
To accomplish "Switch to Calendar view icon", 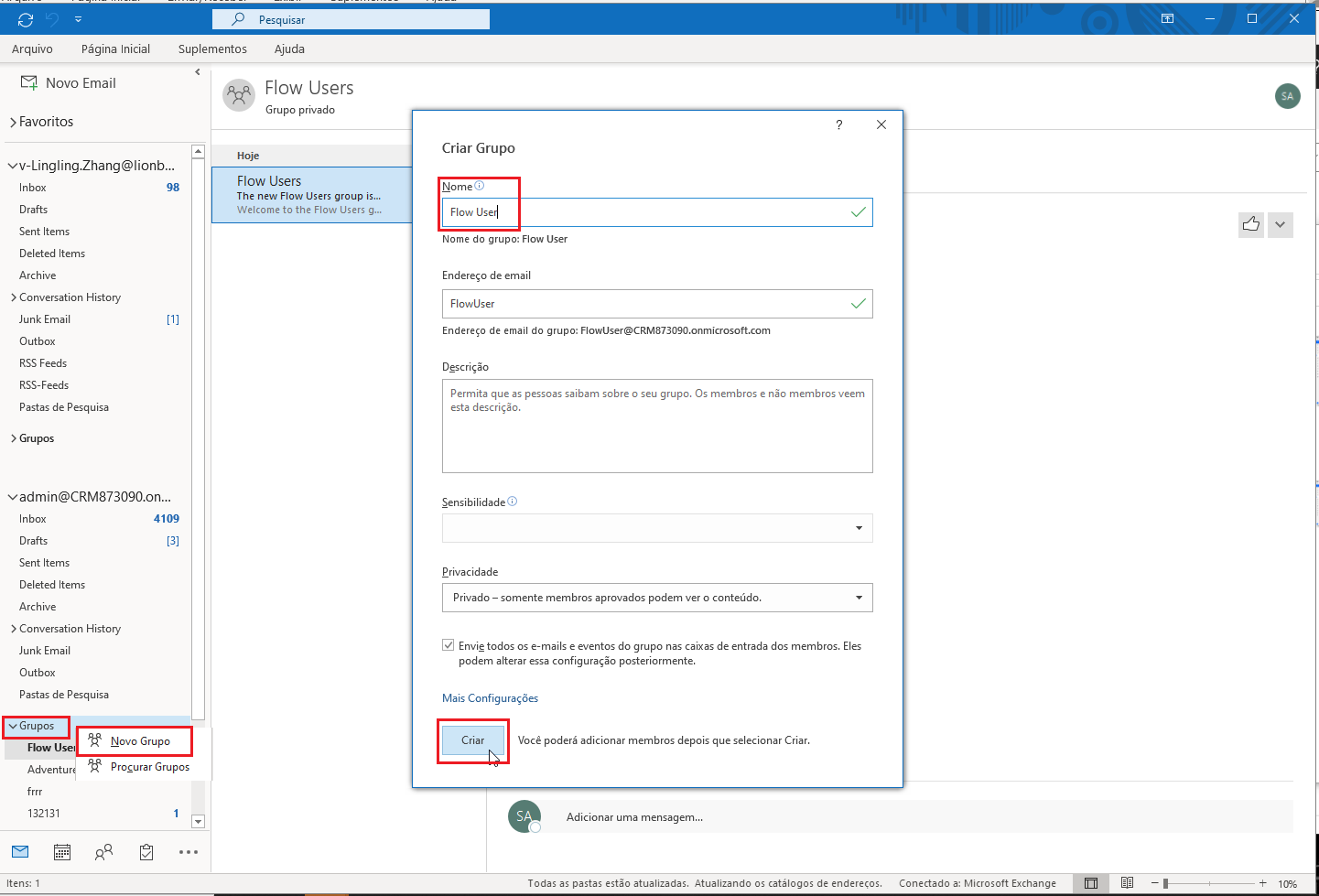I will click(x=62, y=852).
